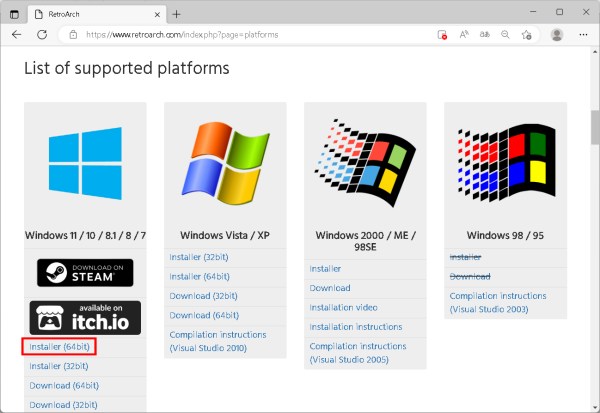
Task: Add this page to favorites
Action: (x=526, y=34)
